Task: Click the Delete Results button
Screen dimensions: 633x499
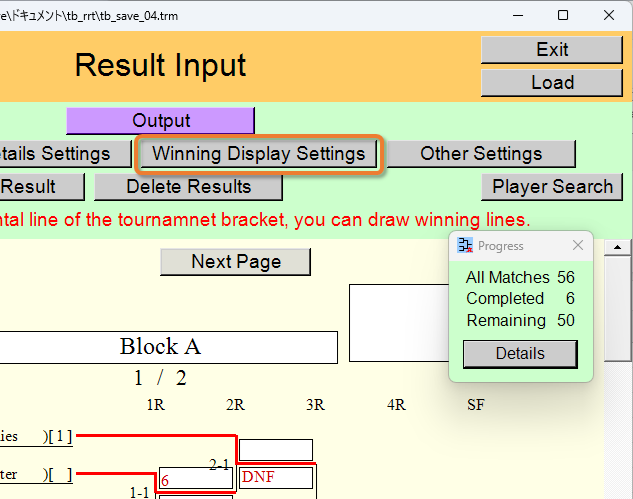Action: point(189,187)
